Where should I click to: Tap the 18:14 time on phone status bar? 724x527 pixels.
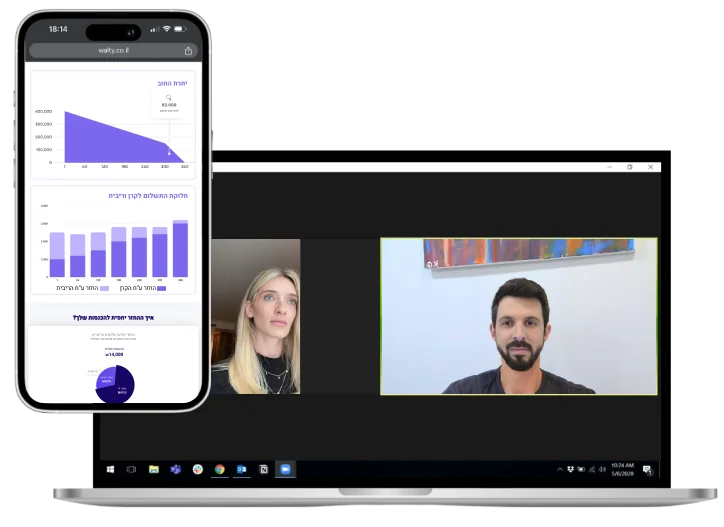(x=58, y=29)
